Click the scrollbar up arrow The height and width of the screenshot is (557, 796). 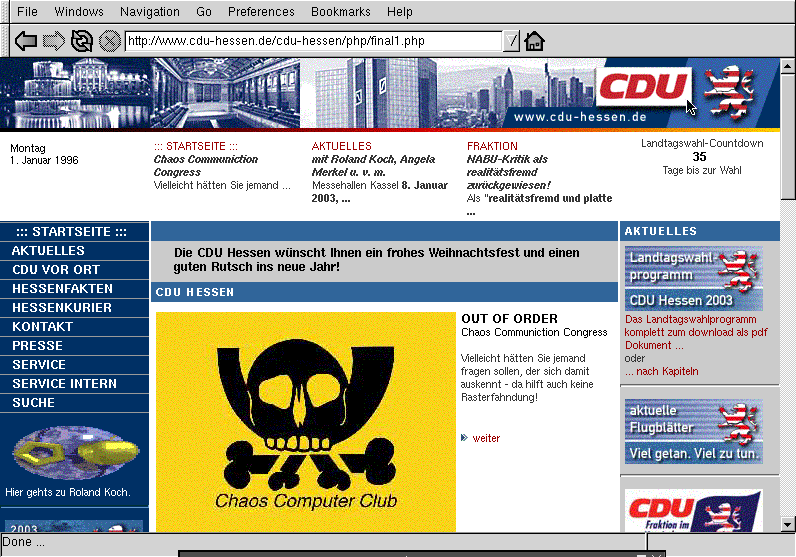click(x=787, y=66)
